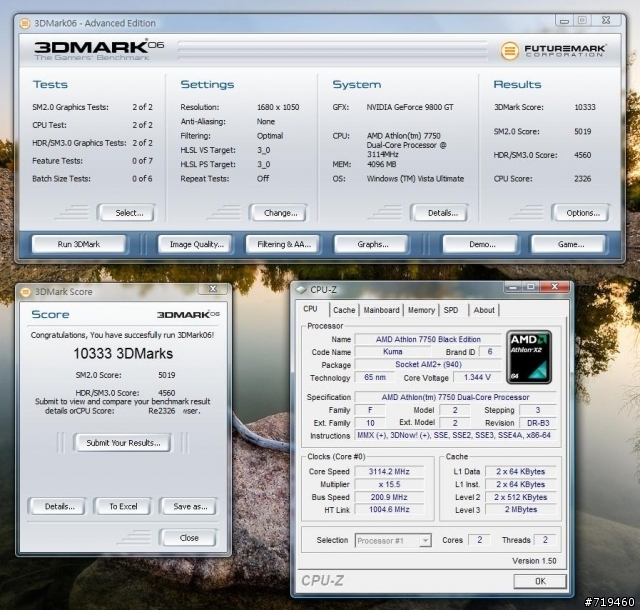
Task: Minimize the 3DMark06 main window
Action: point(564,21)
